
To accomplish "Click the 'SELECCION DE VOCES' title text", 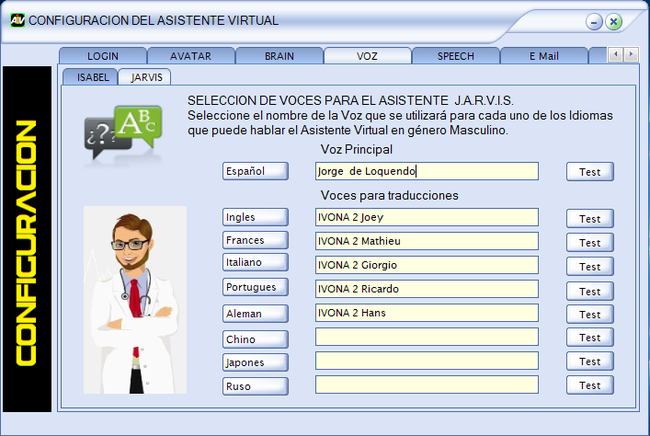I will pyautogui.click(x=254, y=101).
